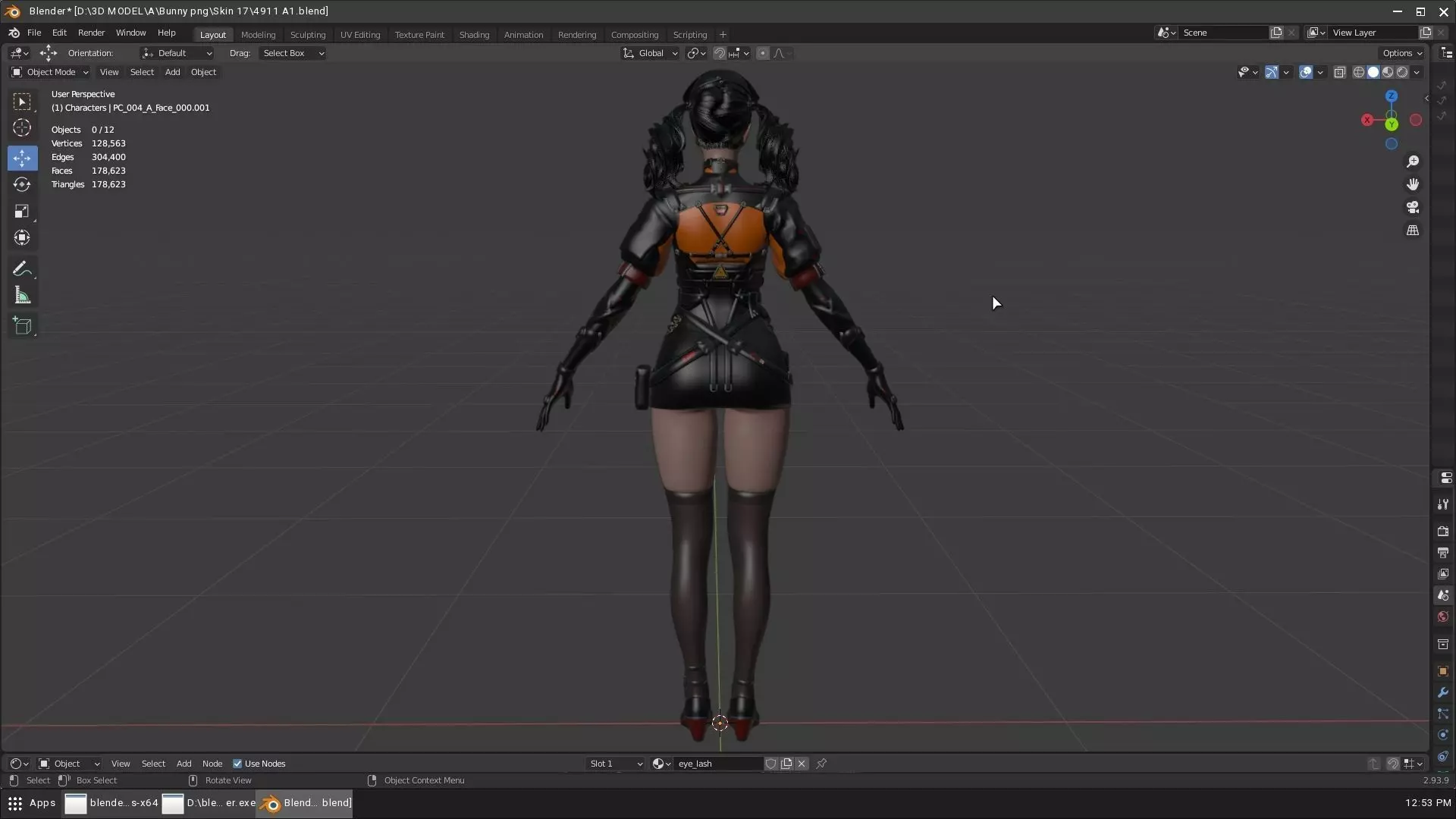Unlink eye_lash material X button
The height and width of the screenshot is (819, 1456).
tap(802, 764)
